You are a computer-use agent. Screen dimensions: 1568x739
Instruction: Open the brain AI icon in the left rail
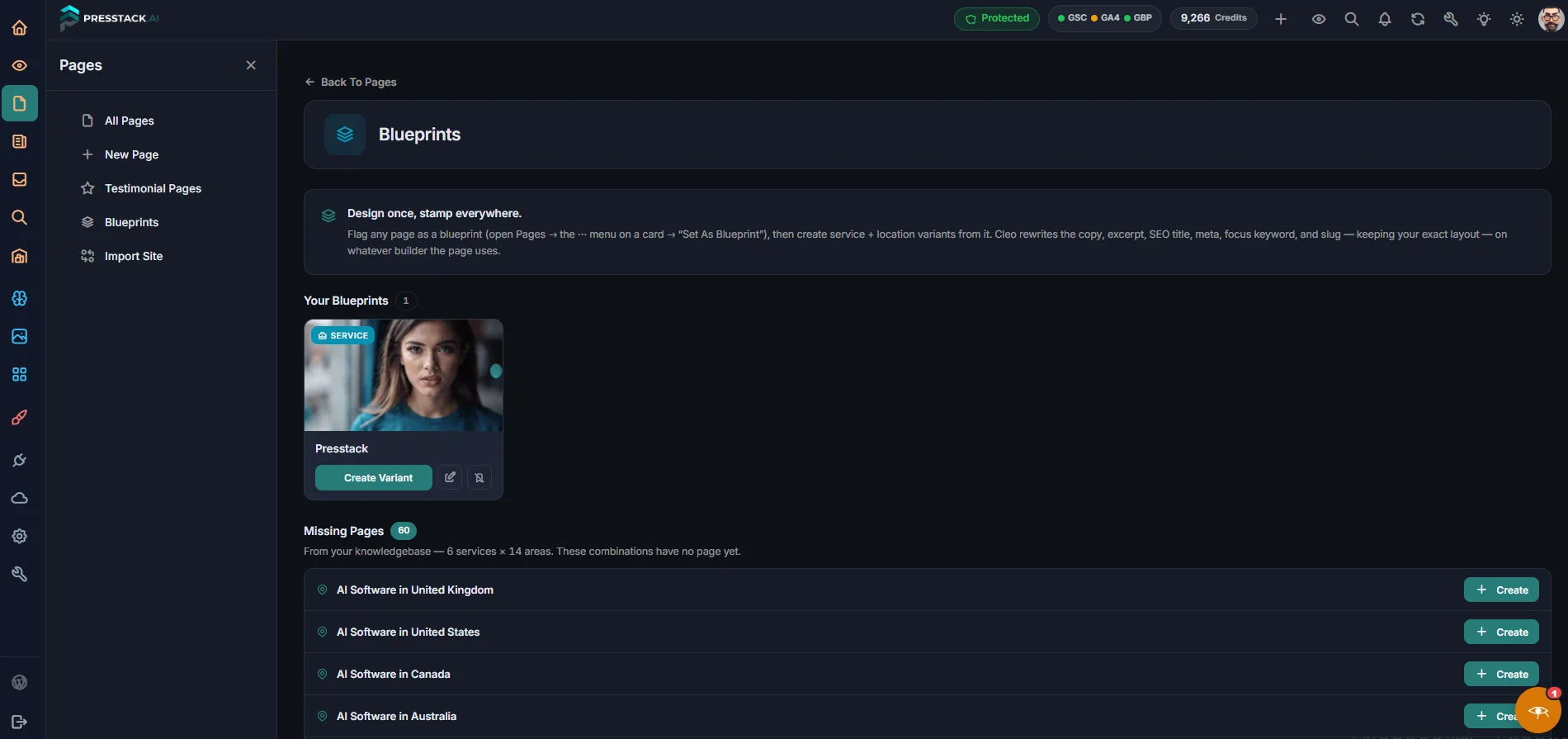20,298
